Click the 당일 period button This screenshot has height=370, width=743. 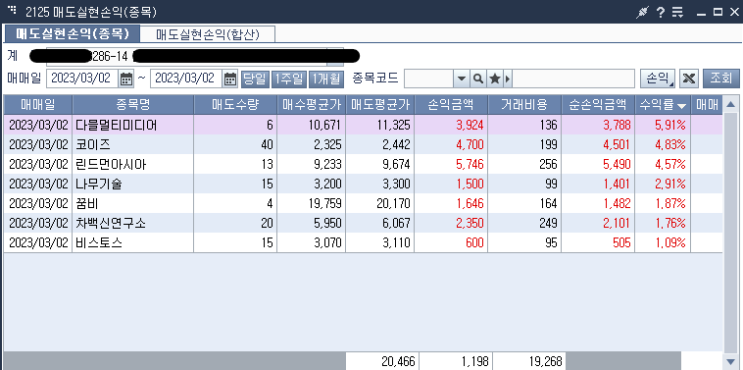point(255,79)
